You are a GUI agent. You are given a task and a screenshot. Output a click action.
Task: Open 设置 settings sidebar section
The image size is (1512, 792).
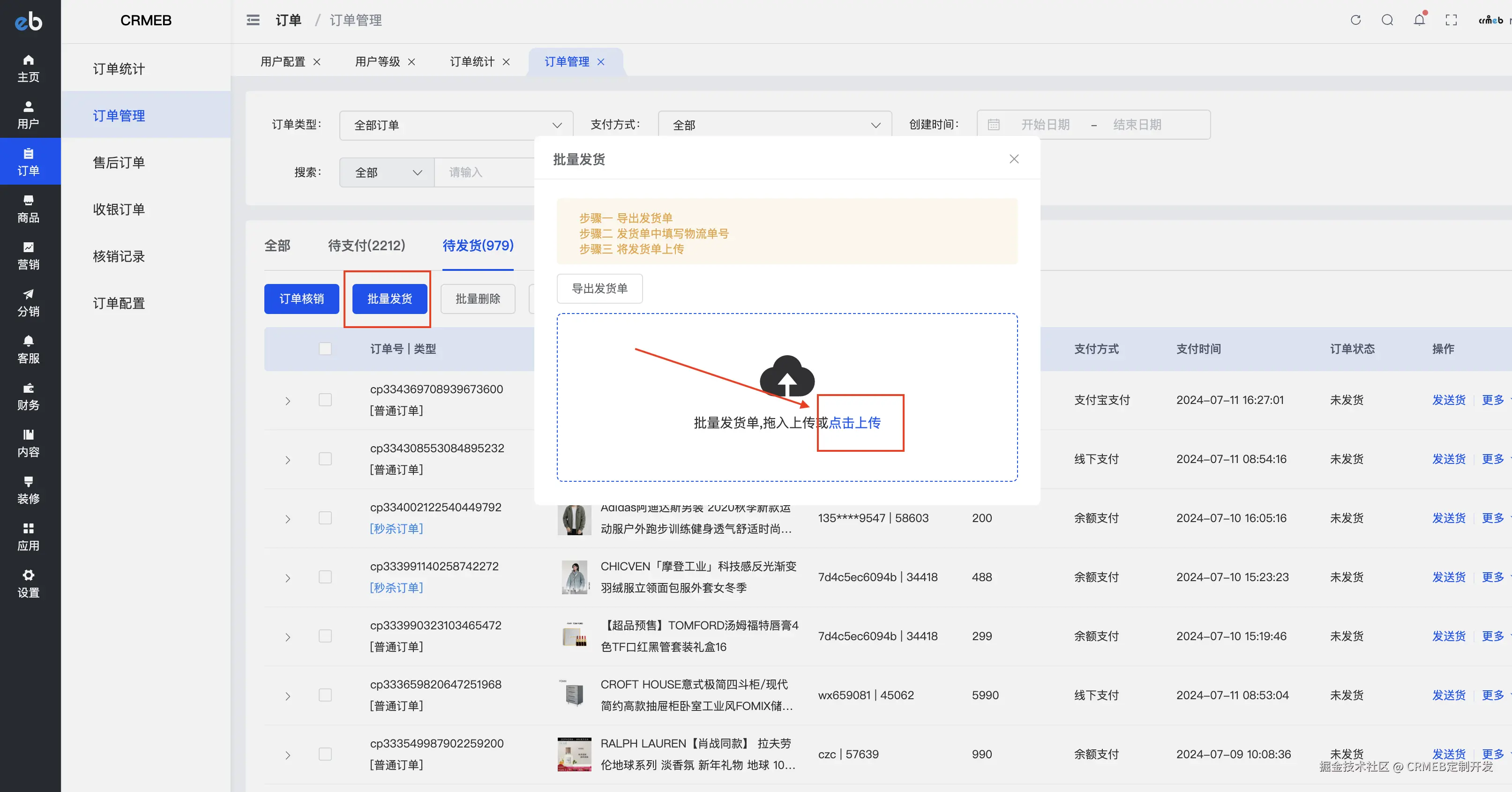pos(28,583)
